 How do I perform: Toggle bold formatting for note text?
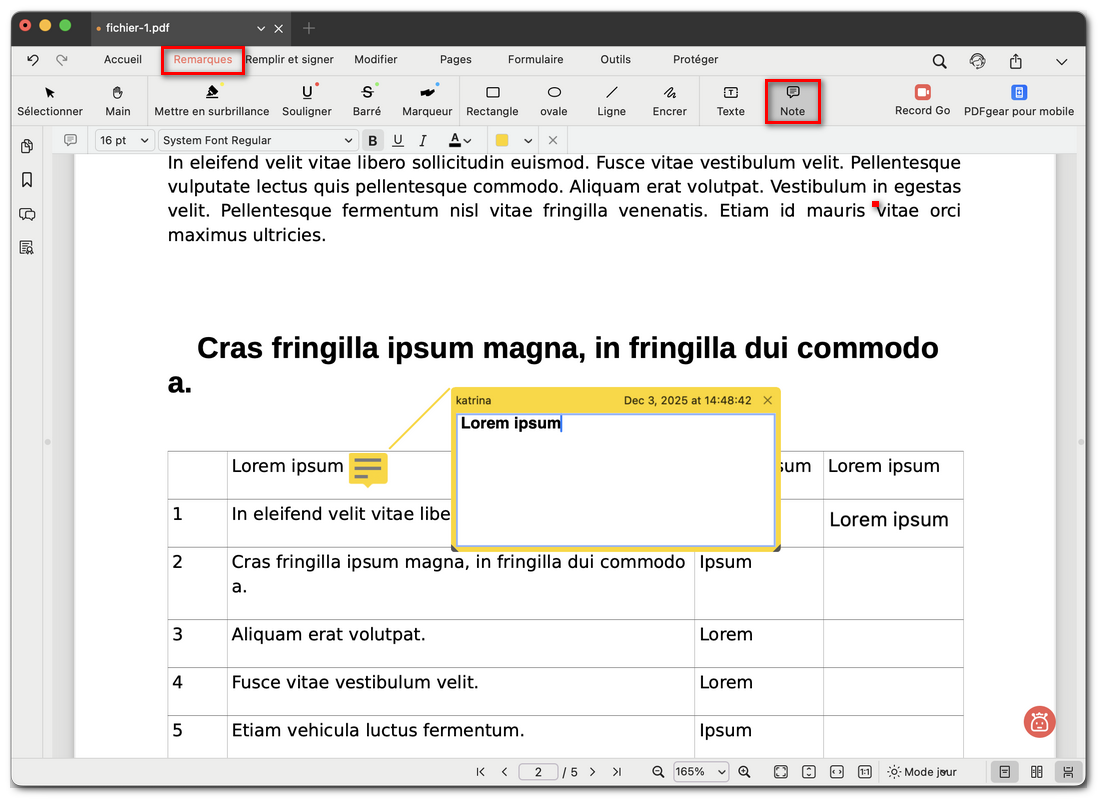tap(373, 141)
